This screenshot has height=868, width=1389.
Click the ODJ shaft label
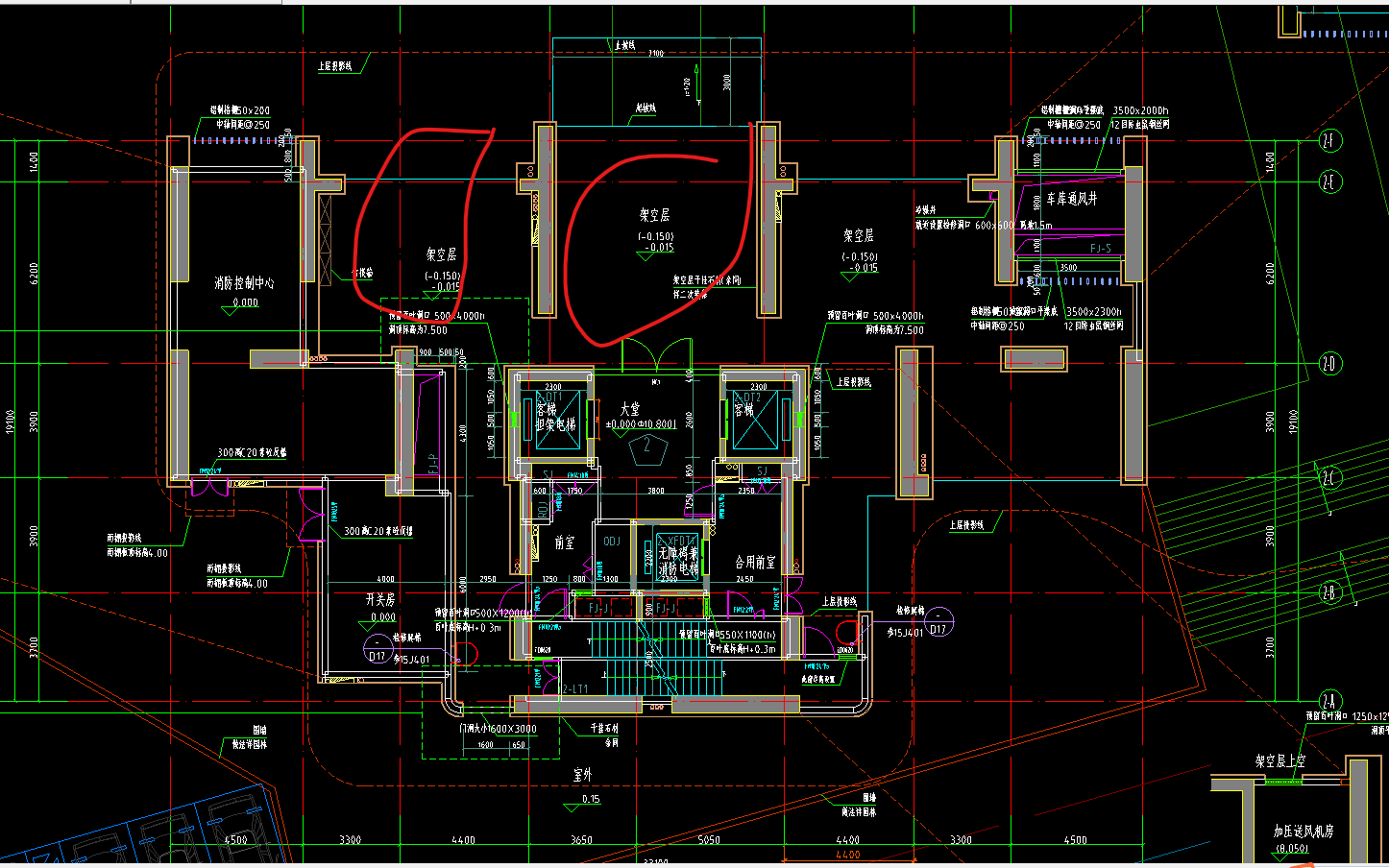[x=612, y=542]
